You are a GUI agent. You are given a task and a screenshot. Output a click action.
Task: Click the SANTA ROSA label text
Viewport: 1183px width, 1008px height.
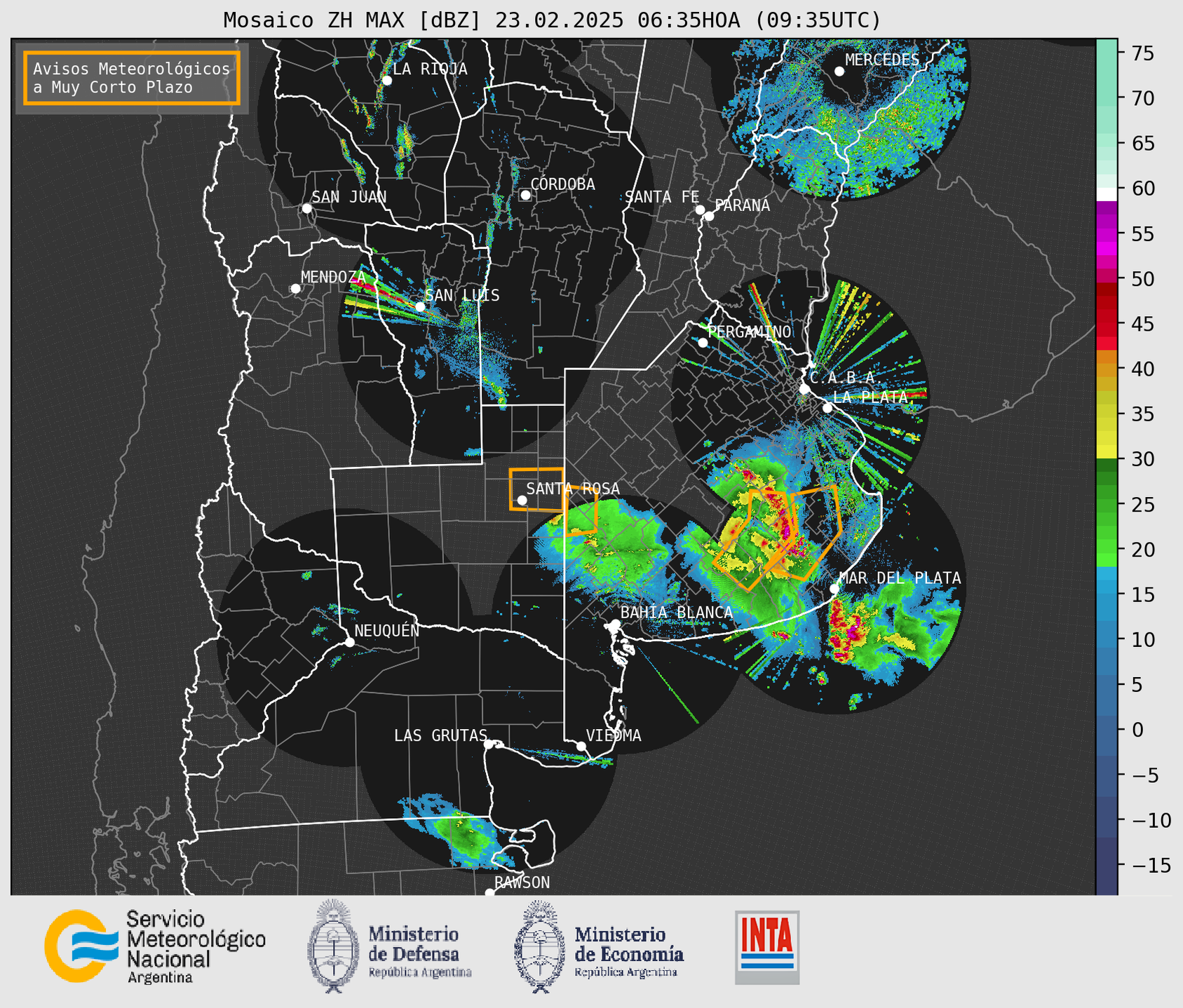(x=573, y=489)
